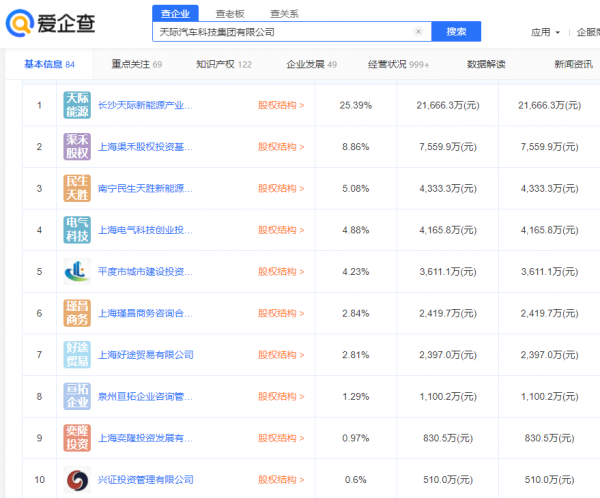Image resolution: width=600 pixels, height=498 pixels.
Task: Expand 股权结构 for 上海奕隆投资发展
Action: pos(280,438)
